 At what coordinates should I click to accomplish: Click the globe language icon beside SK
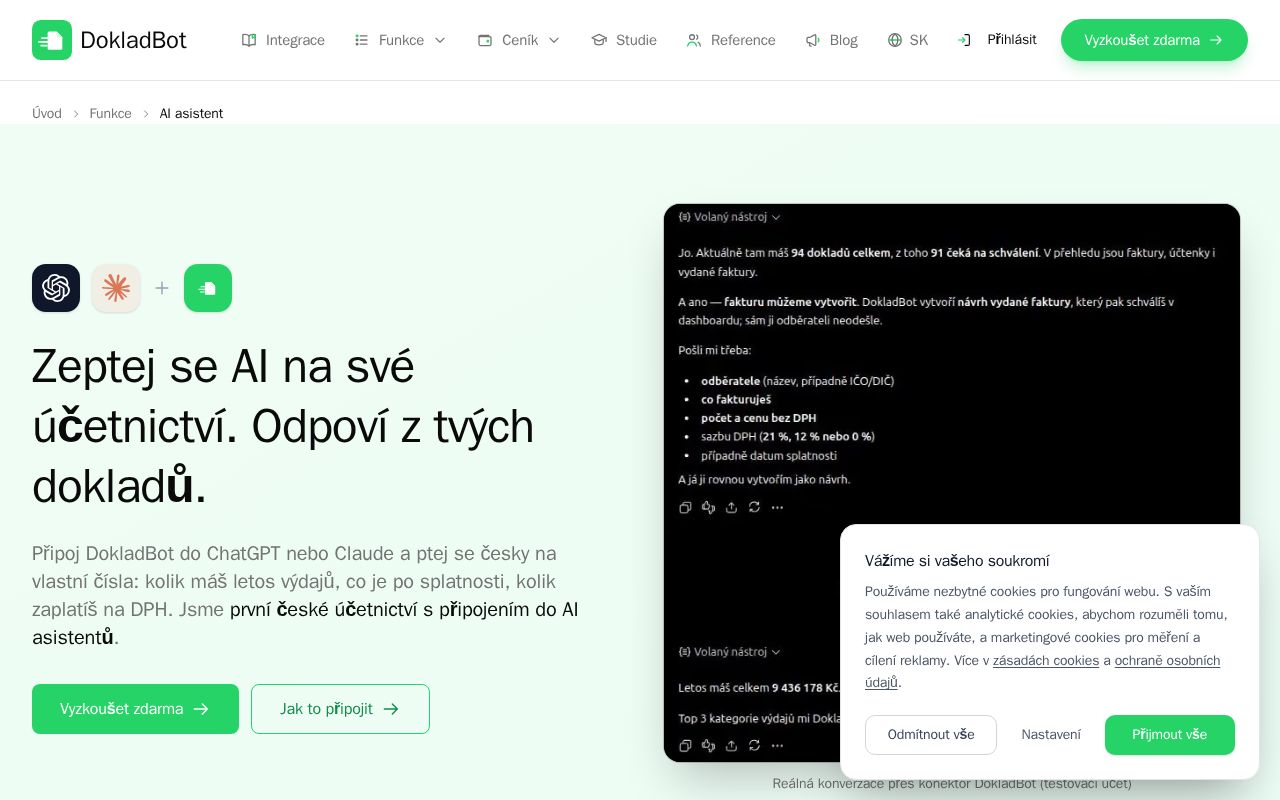tap(895, 40)
